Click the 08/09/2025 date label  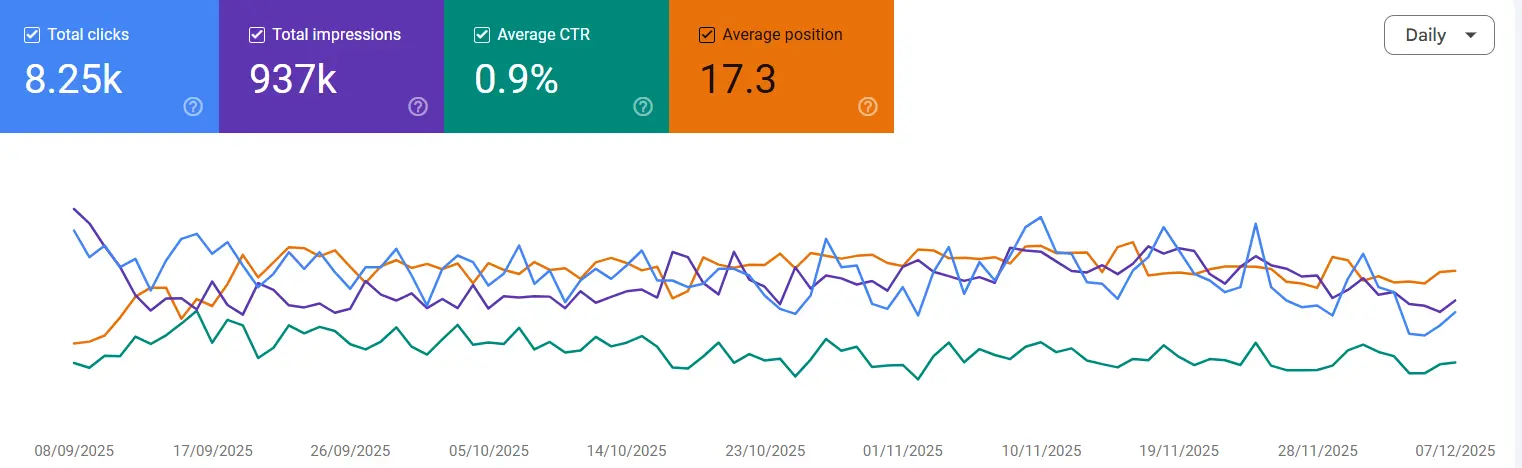tap(75, 451)
